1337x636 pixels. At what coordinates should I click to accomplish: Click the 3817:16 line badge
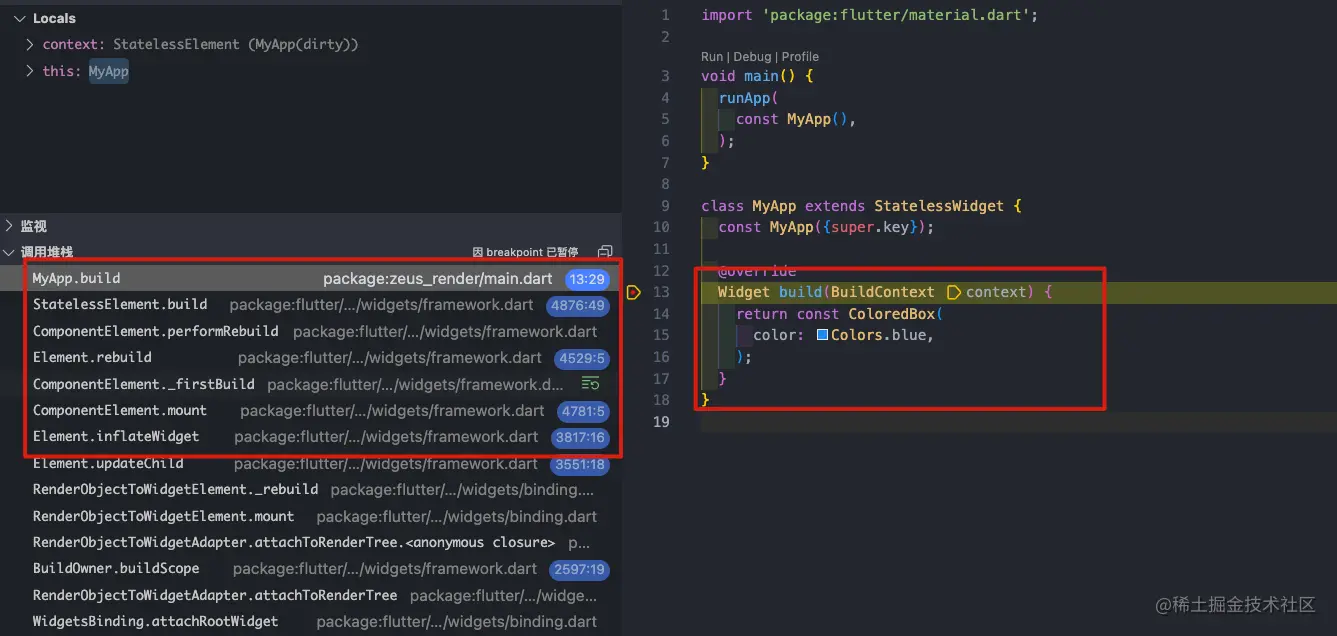click(580, 437)
